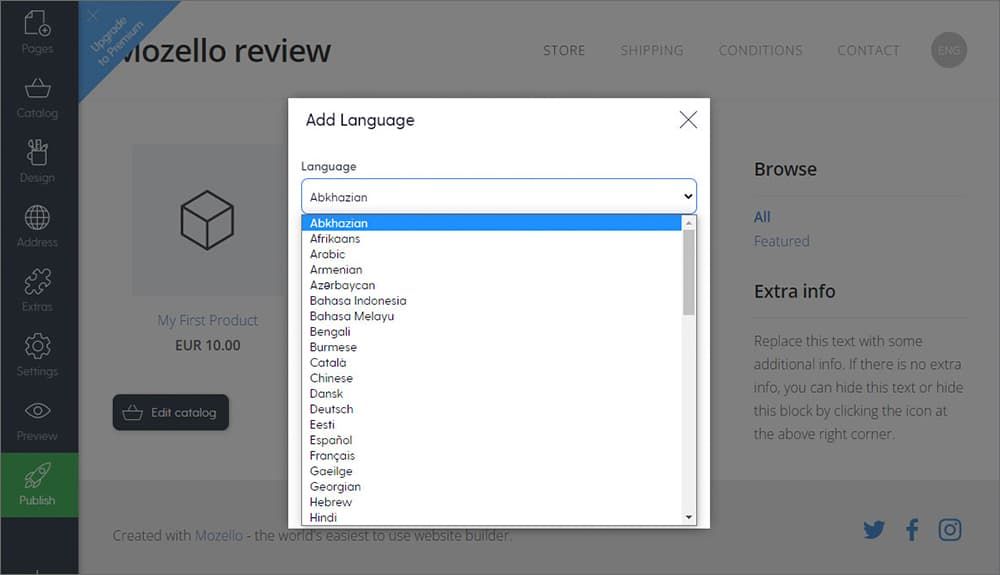Image resolution: width=1000 pixels, height=575 pixels.
Task: Select Abkhazian in the language list
Action: pos(491,223)
